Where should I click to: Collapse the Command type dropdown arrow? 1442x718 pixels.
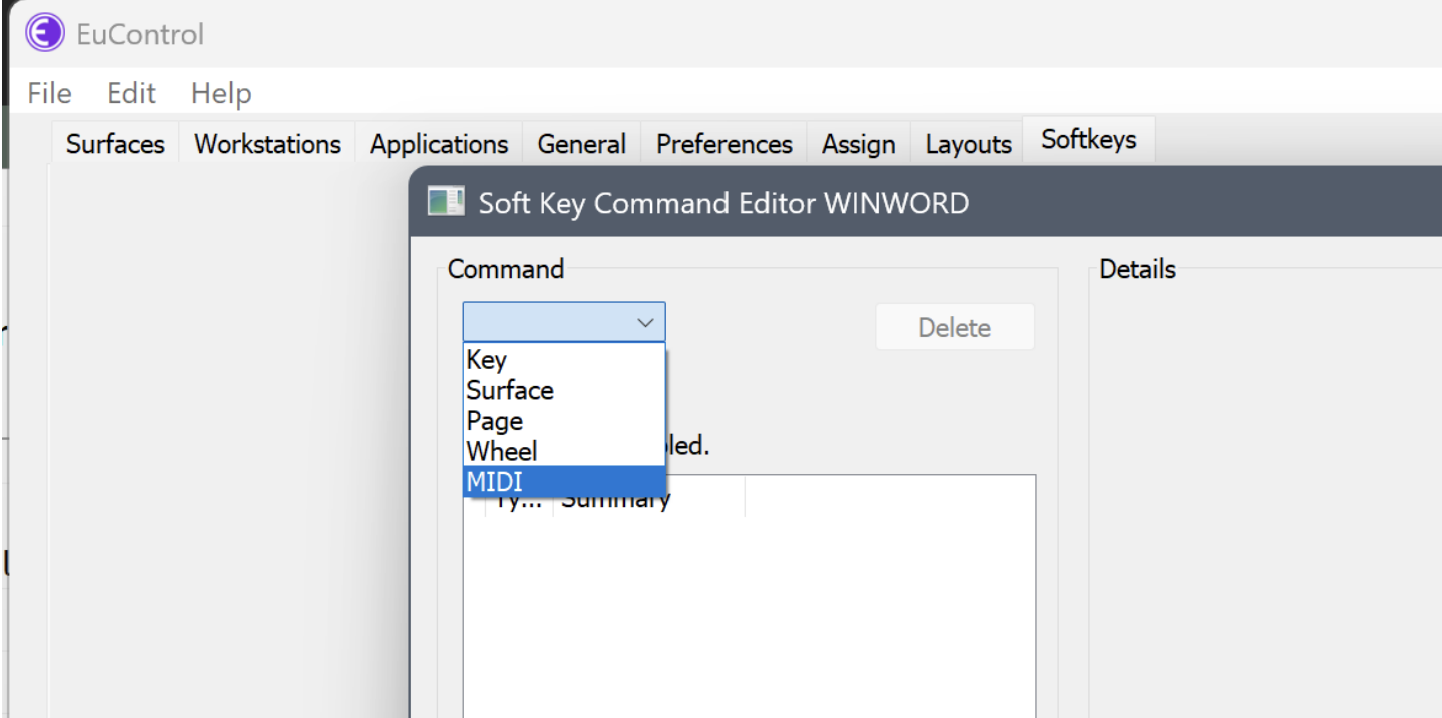tap(645, 323)
